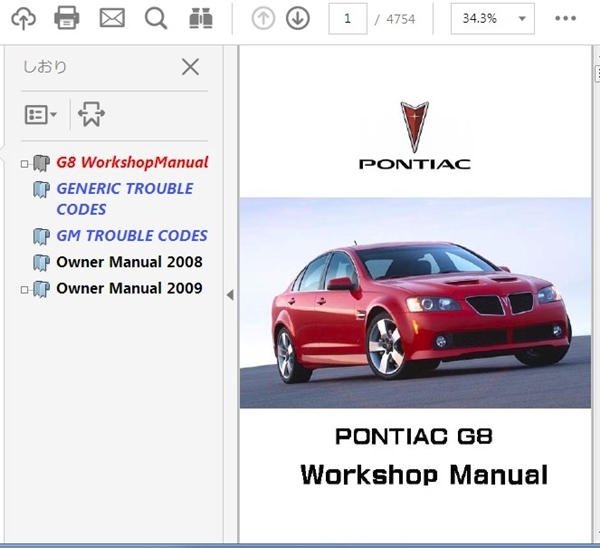Collapse the side panel with arrow
This screenshot has width=600, height=548.
(230, 295)
